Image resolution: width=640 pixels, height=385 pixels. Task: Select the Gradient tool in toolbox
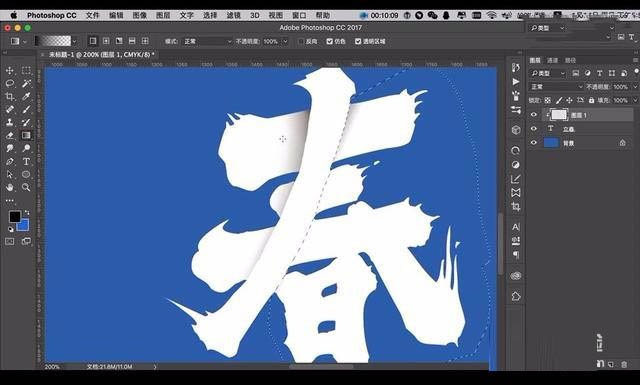pos(26,135)
